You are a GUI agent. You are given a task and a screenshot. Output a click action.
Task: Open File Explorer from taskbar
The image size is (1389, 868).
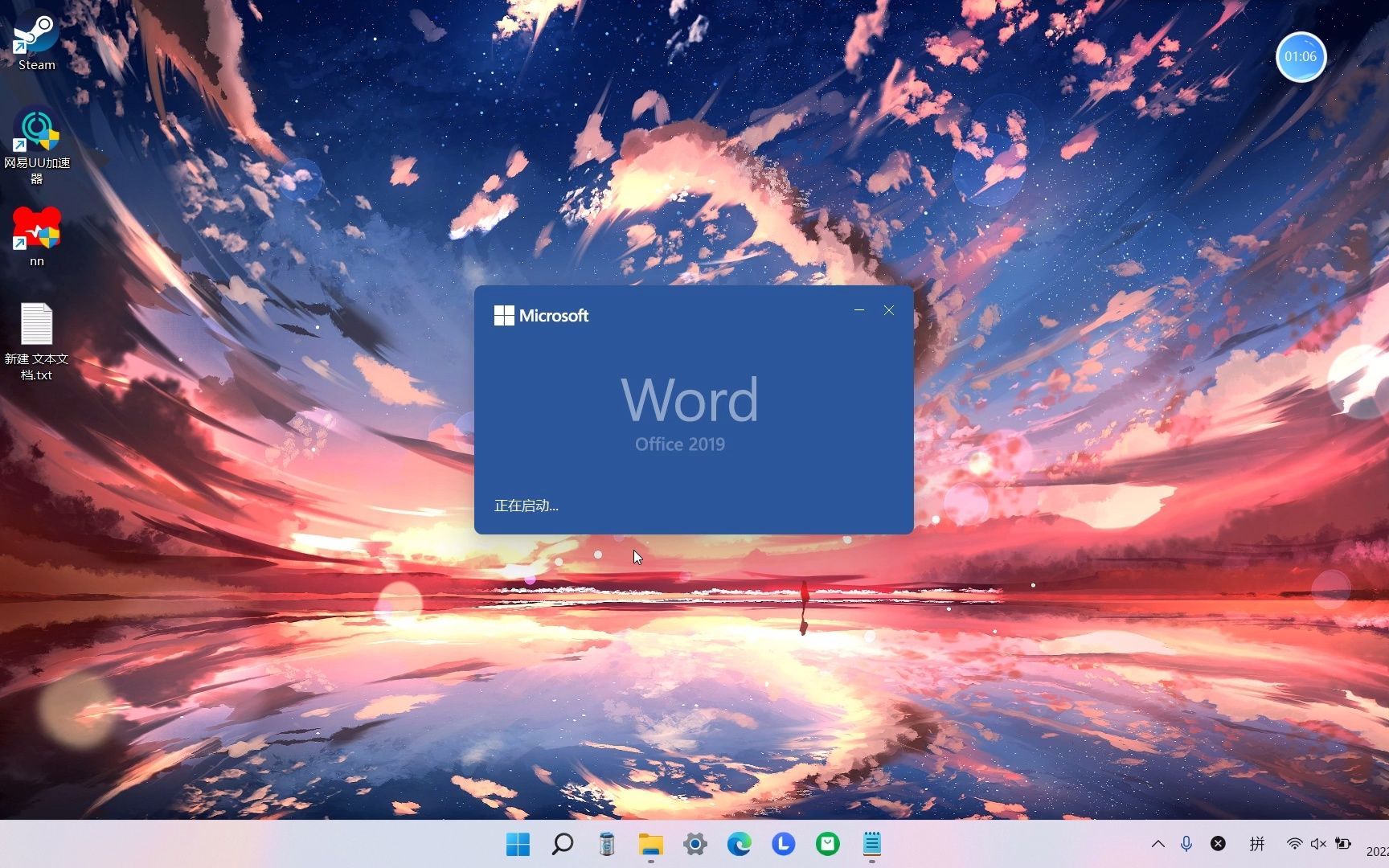tap(651, 844)
